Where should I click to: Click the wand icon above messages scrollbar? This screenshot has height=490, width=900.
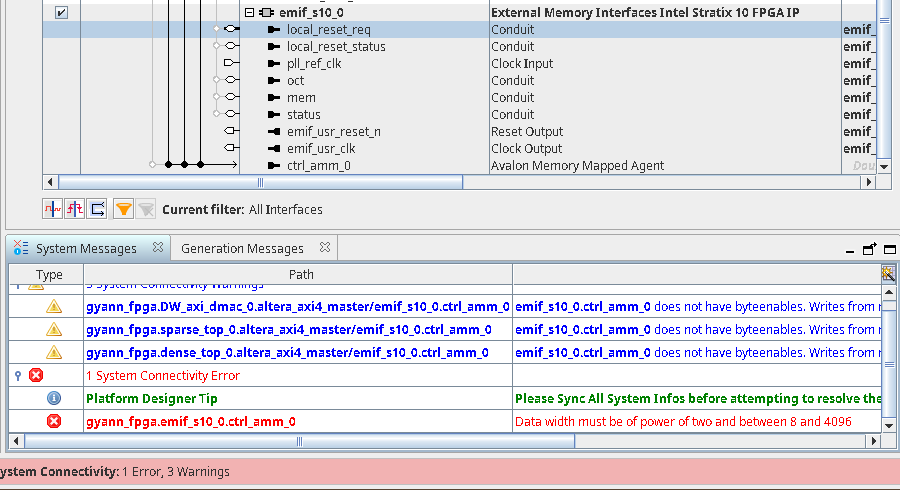click(x=889, y=274)
